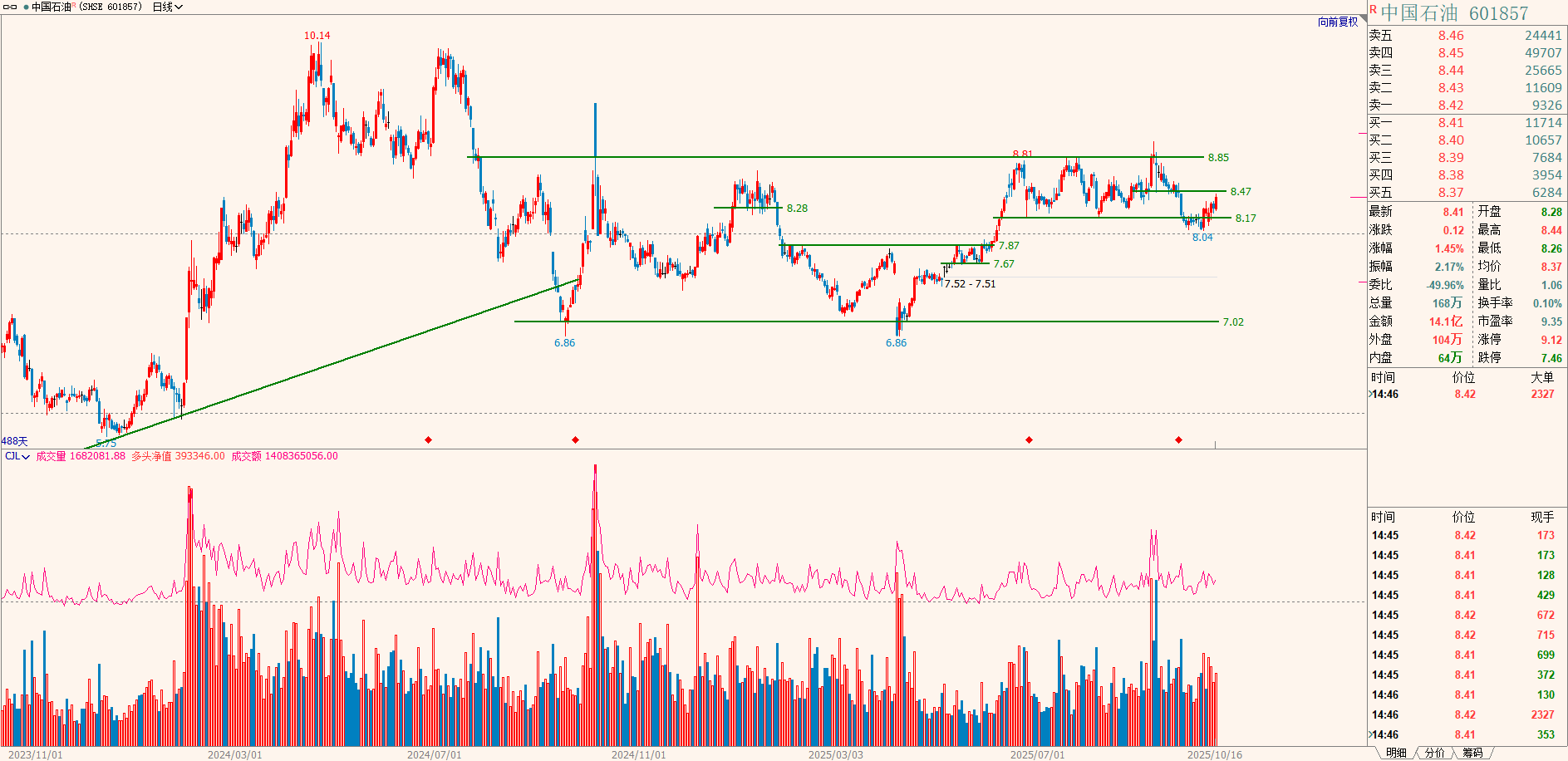Click the 买五 bid row at 8.37
Viewport: 1568px width, 761px height.
(x=1466, y=192)
